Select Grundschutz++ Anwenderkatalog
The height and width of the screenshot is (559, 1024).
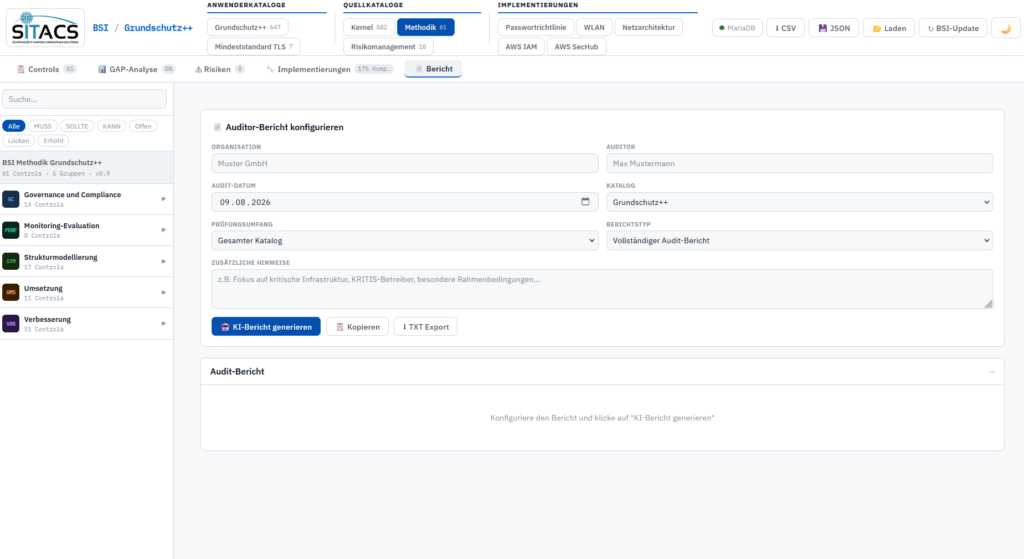248,27
